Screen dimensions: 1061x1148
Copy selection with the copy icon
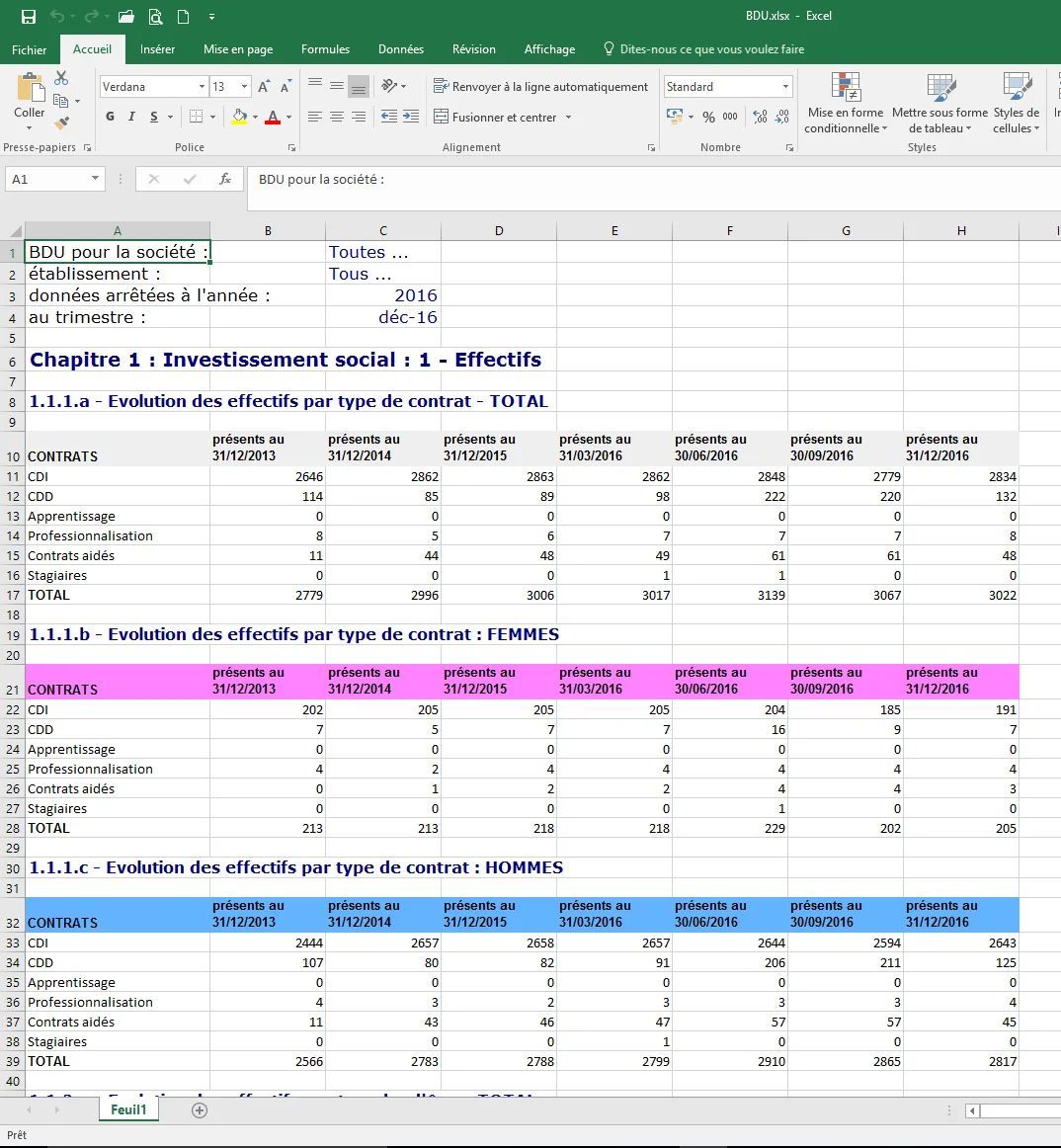click(x=61, y=101)
